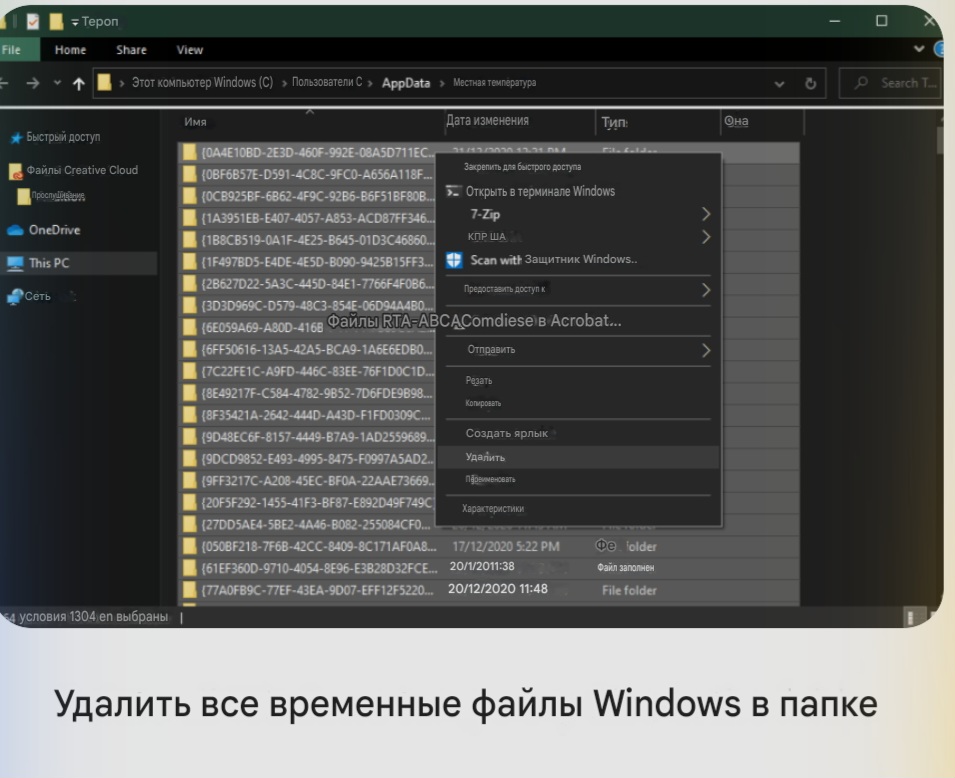Open the Share ribbon tab
The image size is (955, 778).
tap(131, 50)
